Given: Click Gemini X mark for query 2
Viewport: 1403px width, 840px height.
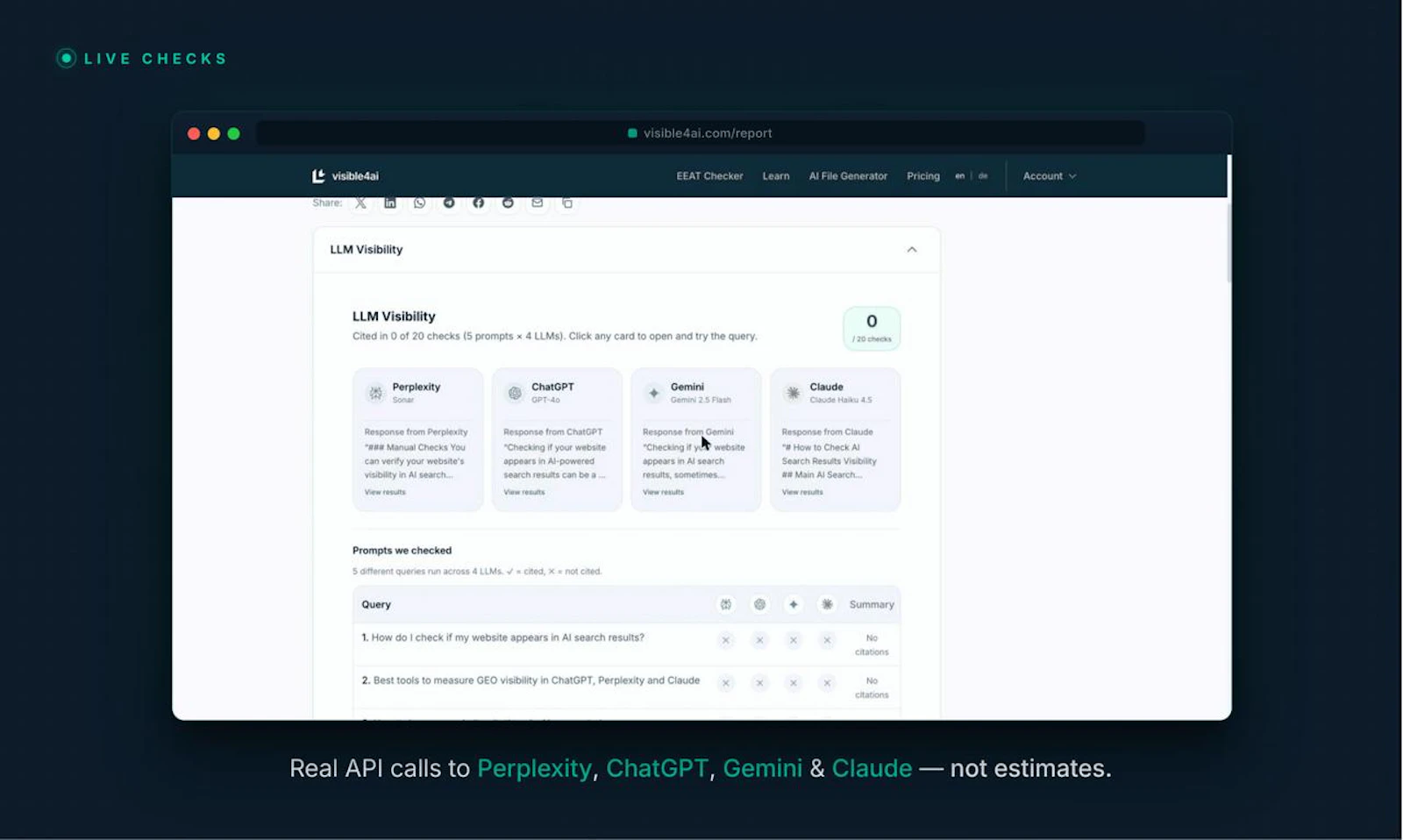Looking at the screenshot, I should [794, 683].
